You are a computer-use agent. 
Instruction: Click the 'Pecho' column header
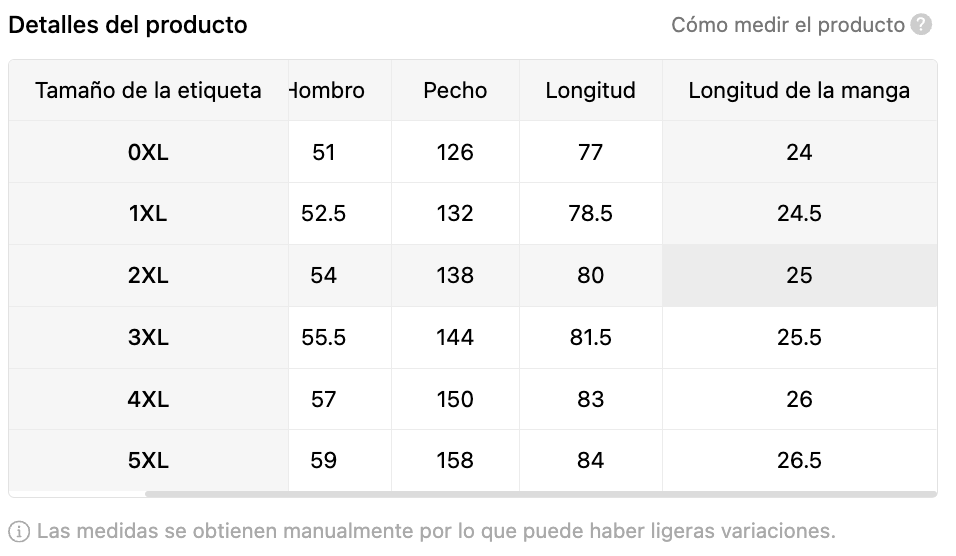pyautogui.click(x=455, y=91)
